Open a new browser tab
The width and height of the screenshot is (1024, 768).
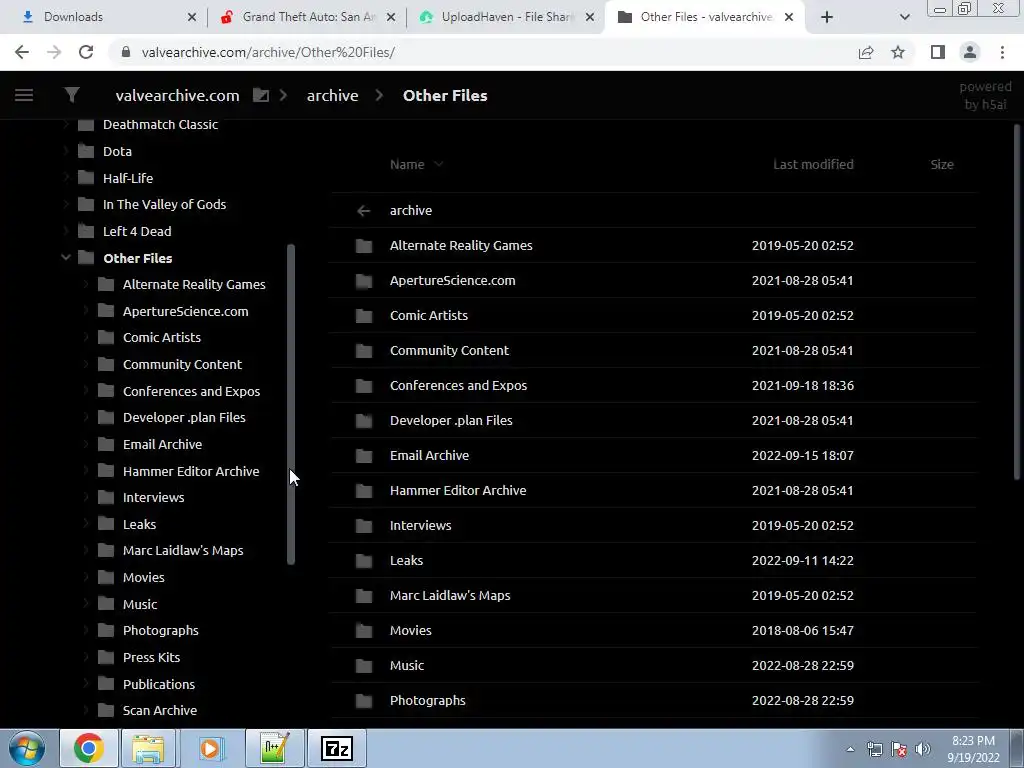(827, 17)
